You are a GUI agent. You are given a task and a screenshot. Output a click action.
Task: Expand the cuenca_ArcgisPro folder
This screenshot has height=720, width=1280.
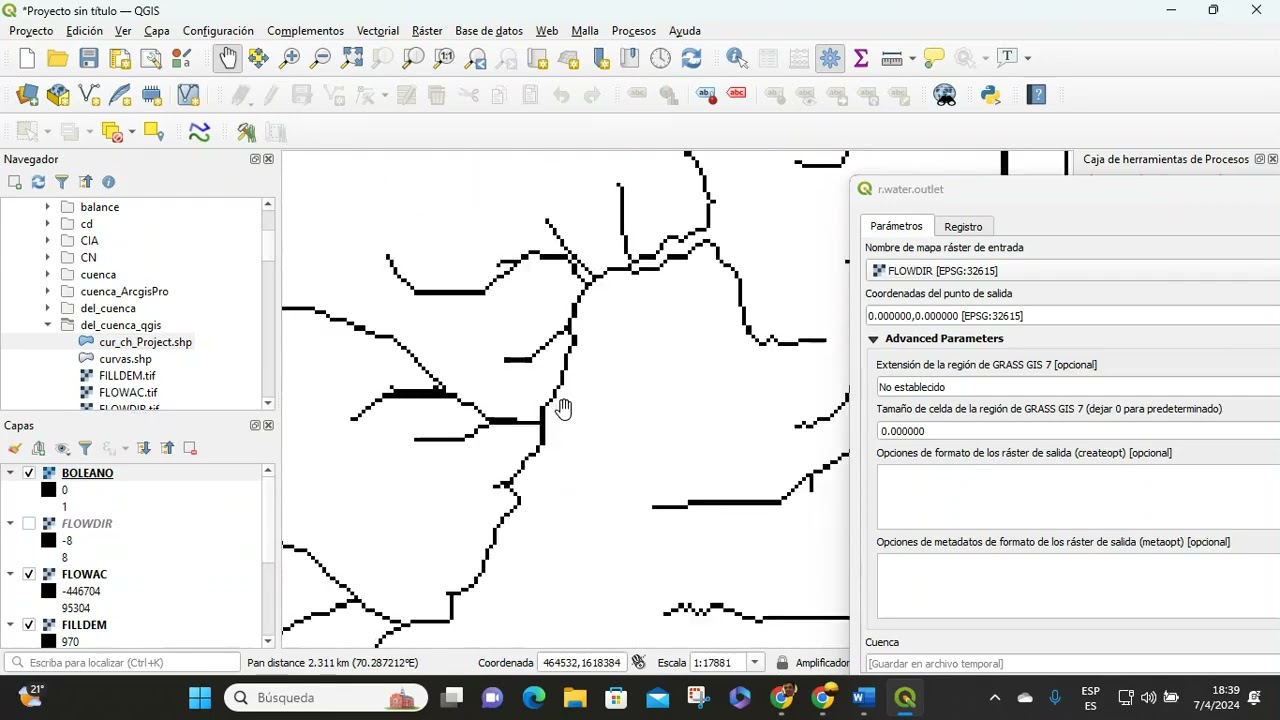click(x=47, y=292)
